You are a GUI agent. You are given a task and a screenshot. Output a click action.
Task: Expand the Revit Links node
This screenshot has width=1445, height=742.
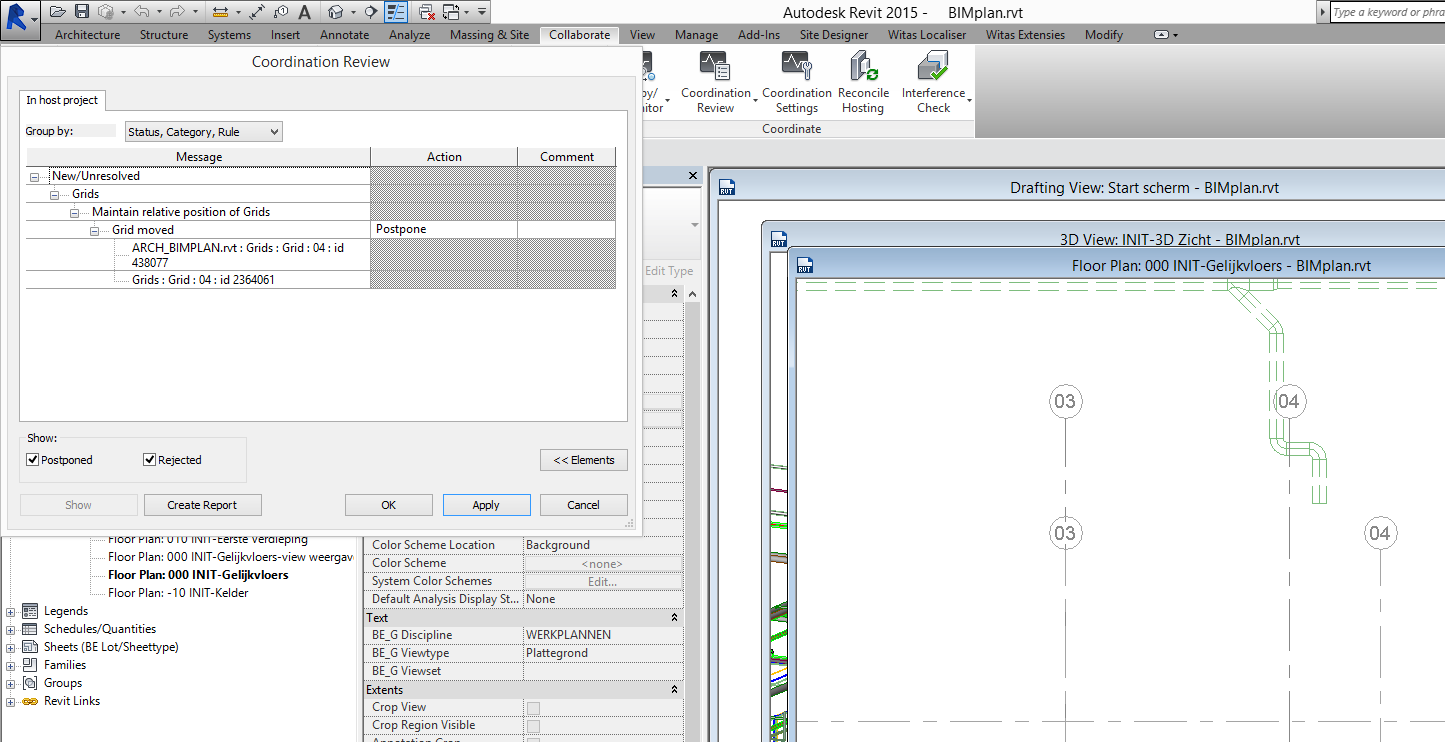tap(11, 701)
